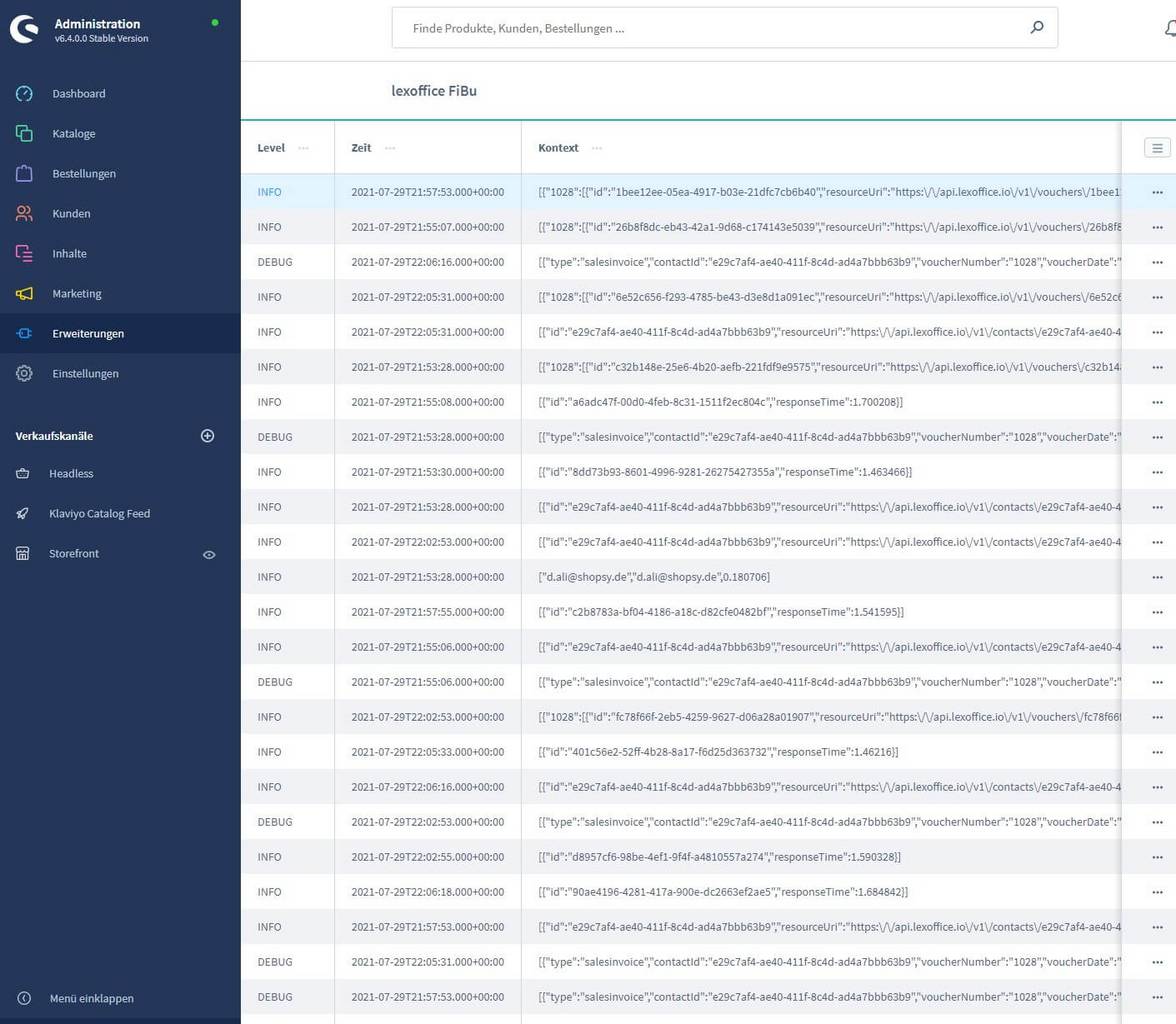This screenshot has height=1024, width=1176.
Task: Click the Bestellungen shopping bag icon
Action: (25, 174)
